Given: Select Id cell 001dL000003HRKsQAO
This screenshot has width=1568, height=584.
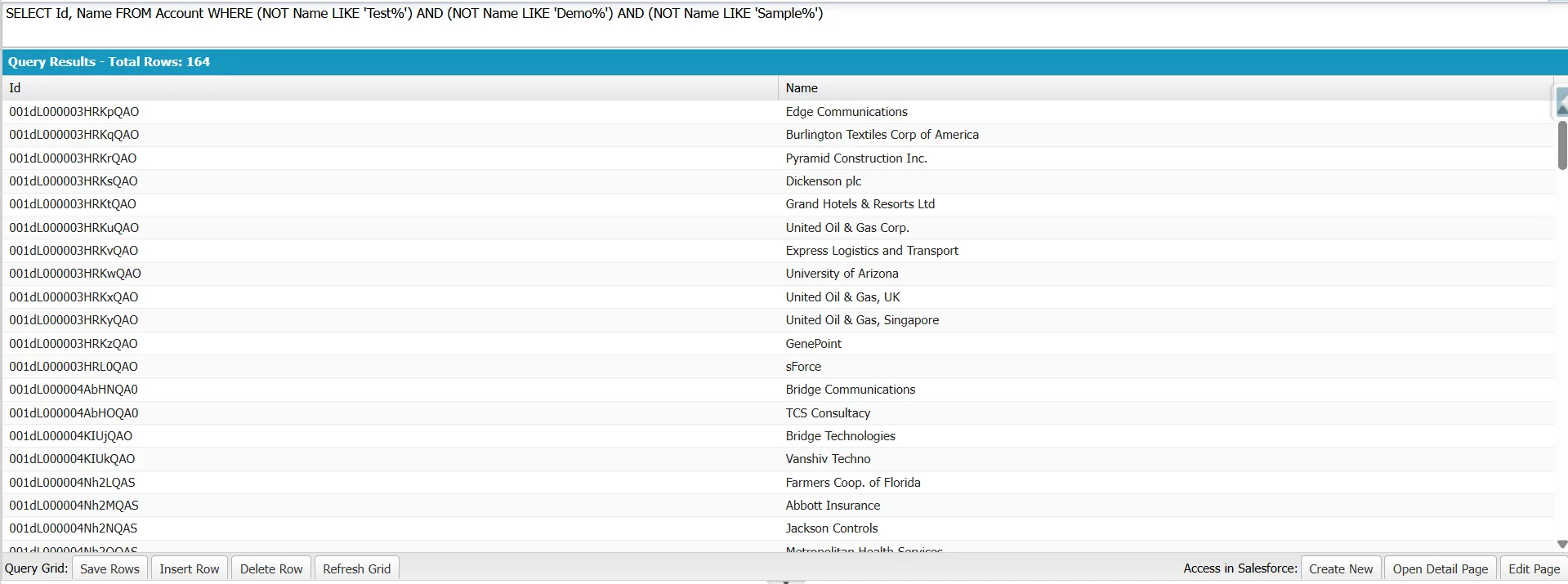Looking at the screenshot, I should 390,181.
